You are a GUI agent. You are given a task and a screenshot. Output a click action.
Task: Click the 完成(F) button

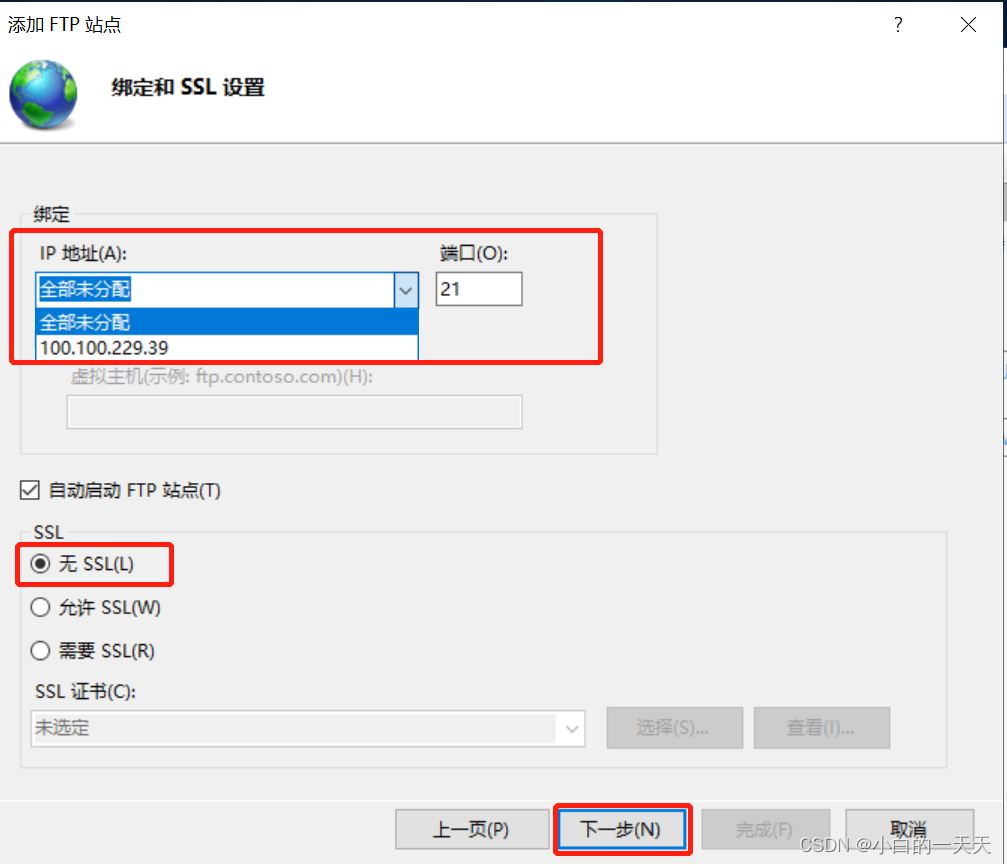765,829
